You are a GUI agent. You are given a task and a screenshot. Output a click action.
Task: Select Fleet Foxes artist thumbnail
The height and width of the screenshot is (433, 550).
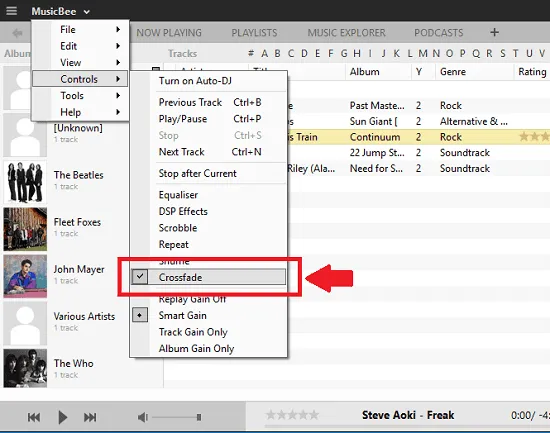[25, 229]
